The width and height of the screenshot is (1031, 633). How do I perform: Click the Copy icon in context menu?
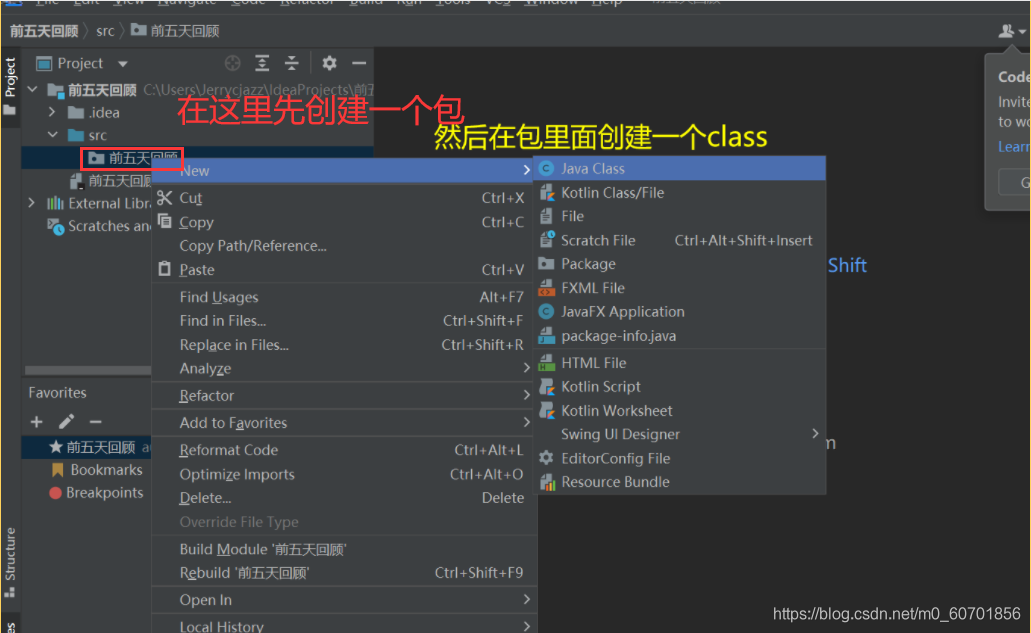(x=164, y=221)
